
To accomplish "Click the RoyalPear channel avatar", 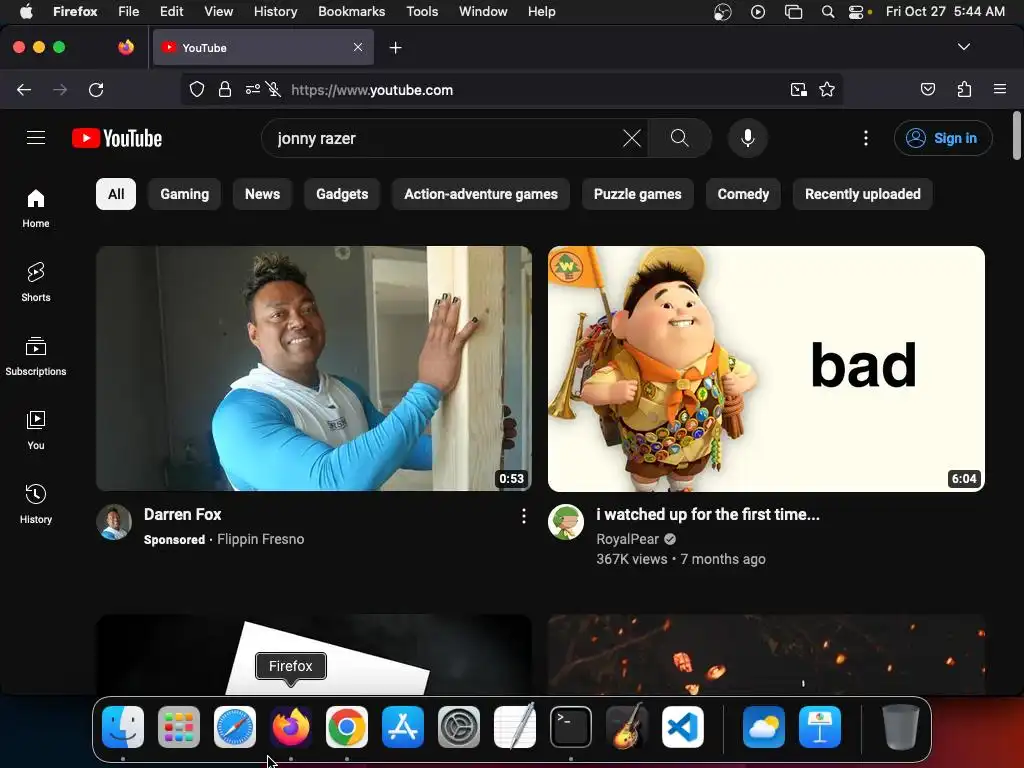I will (566, 522).
